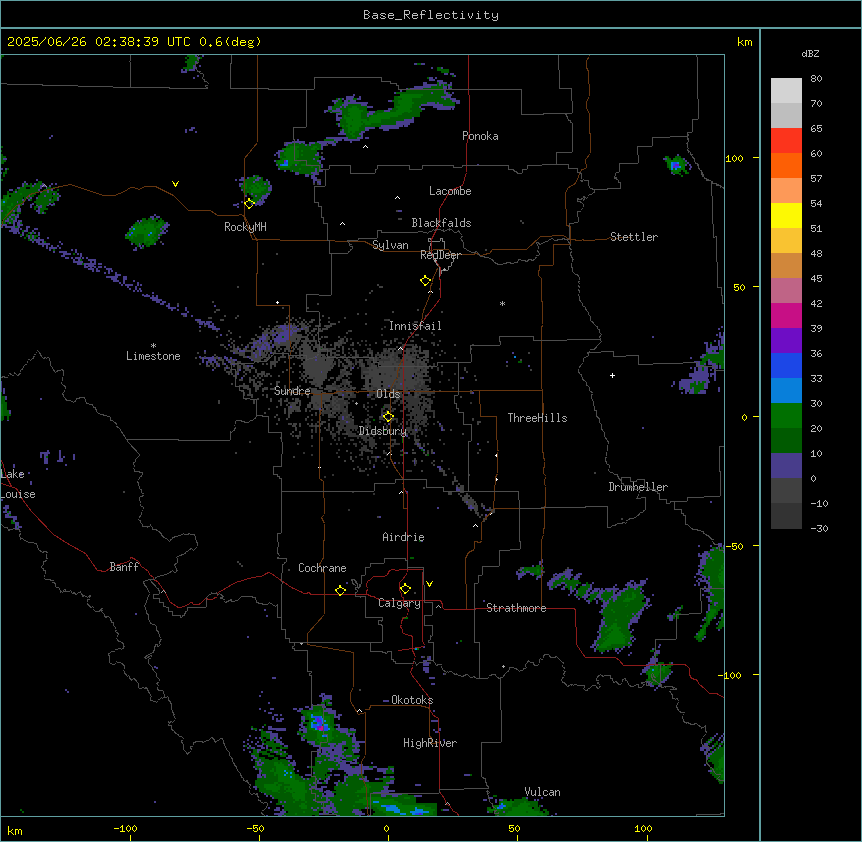The height and width of the screenshot is (842, 862).
Task: Select the oval green echo southwest of RockyMH
Action: pos(146,231)
